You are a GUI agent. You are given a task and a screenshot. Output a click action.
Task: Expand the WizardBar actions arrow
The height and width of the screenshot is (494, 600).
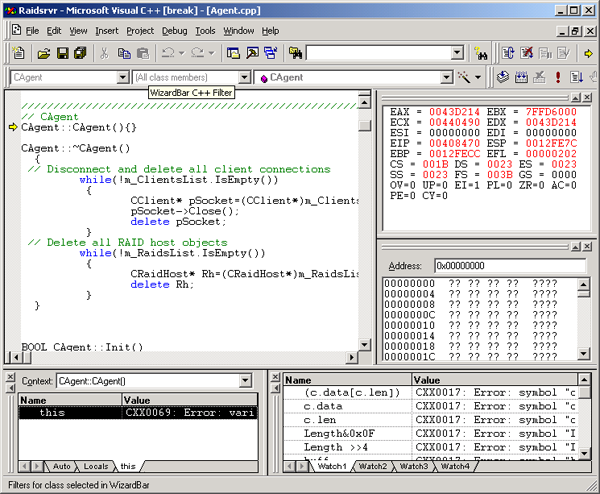478,77
